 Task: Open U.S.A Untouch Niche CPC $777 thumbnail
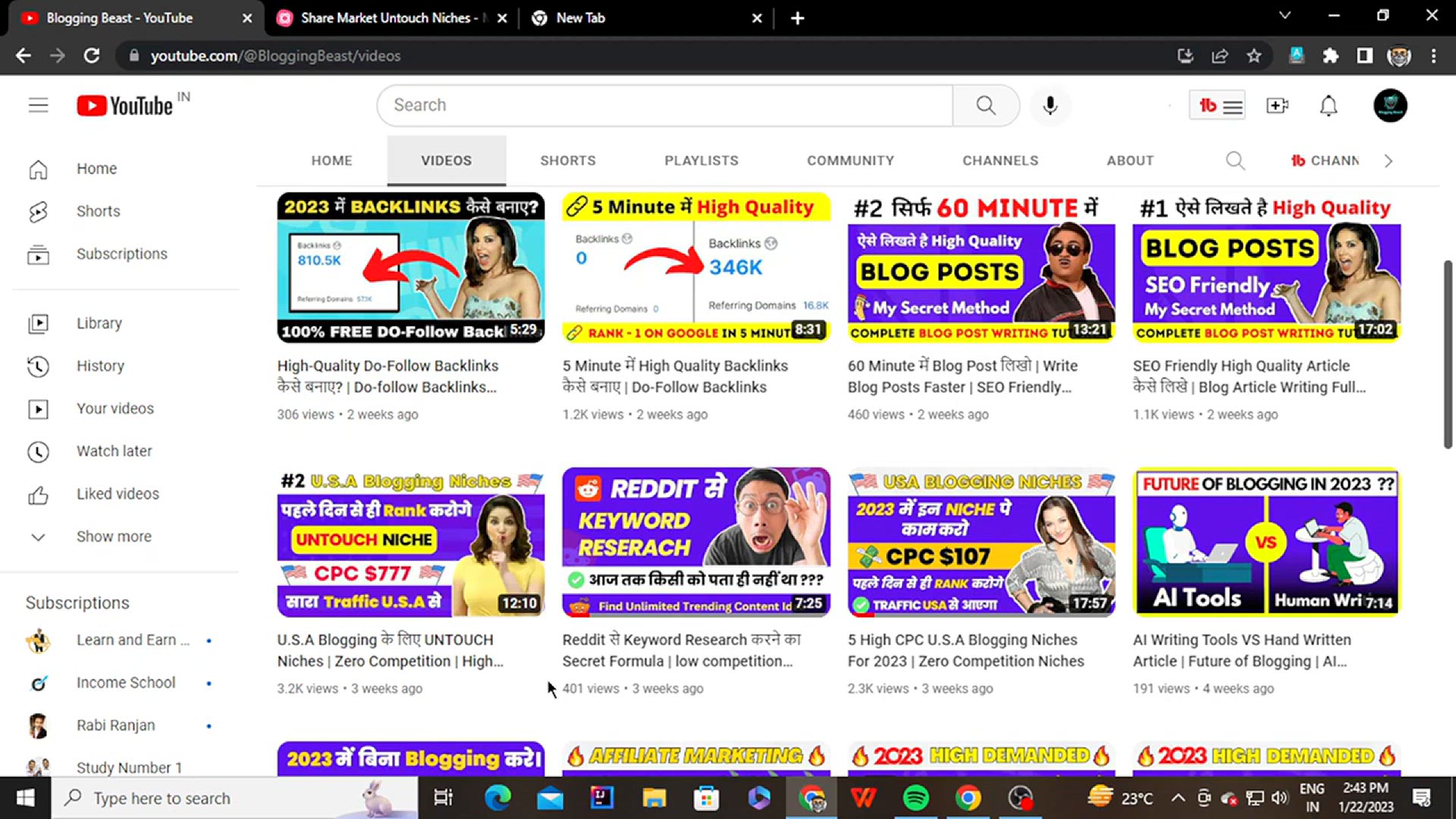point(410,541)
